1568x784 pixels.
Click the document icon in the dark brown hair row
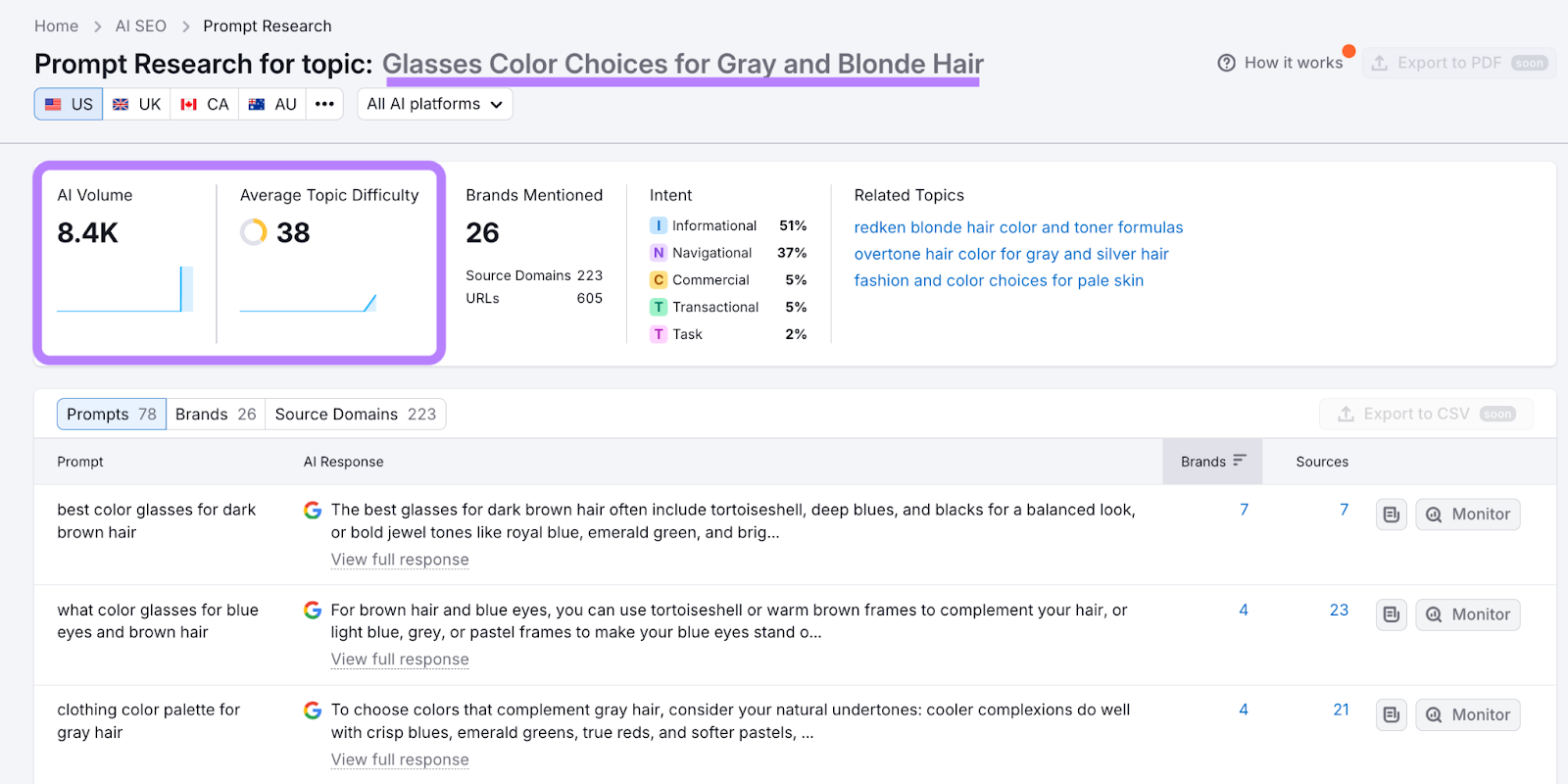click(x=1391, y=514)
